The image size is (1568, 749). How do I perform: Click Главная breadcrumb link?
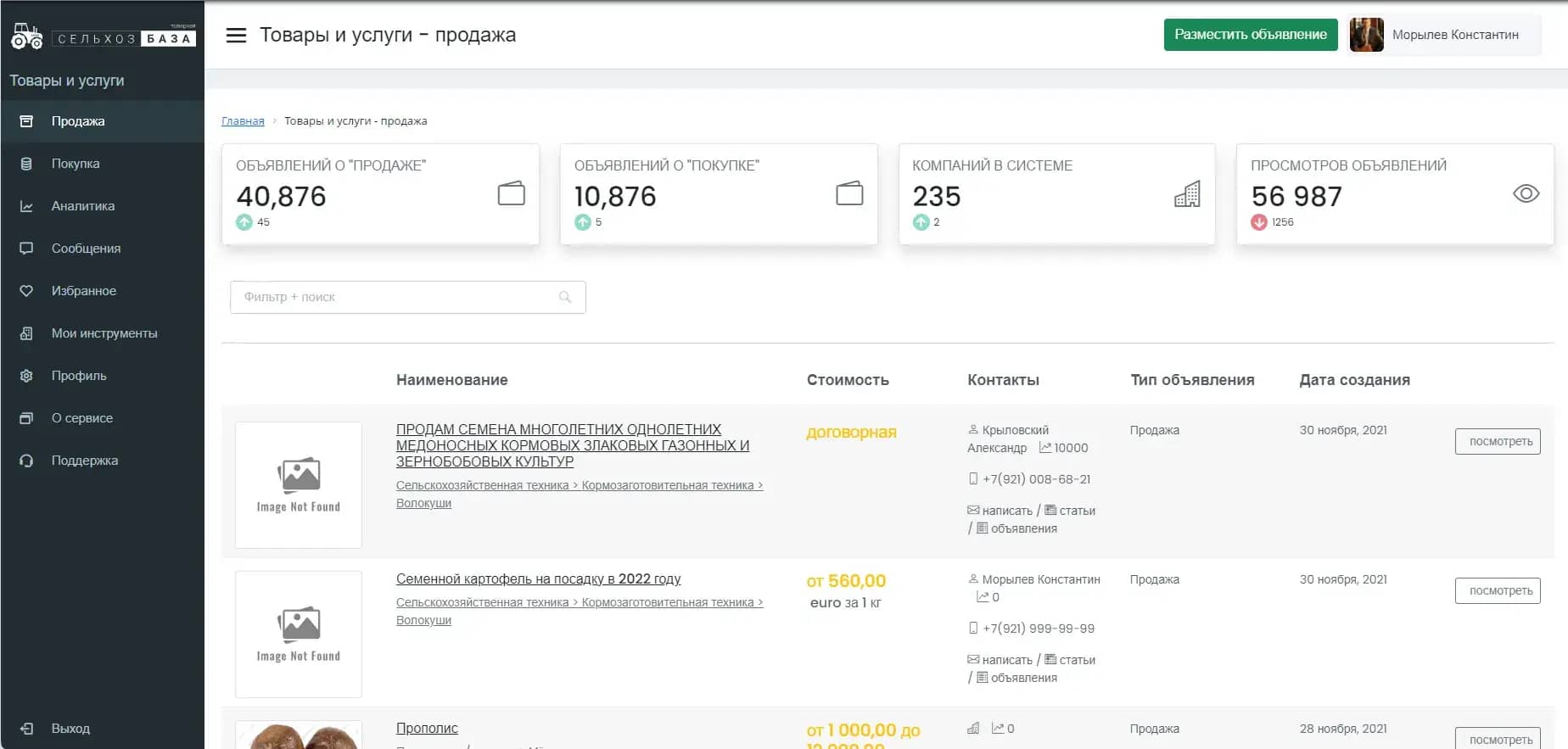[243, 121]
